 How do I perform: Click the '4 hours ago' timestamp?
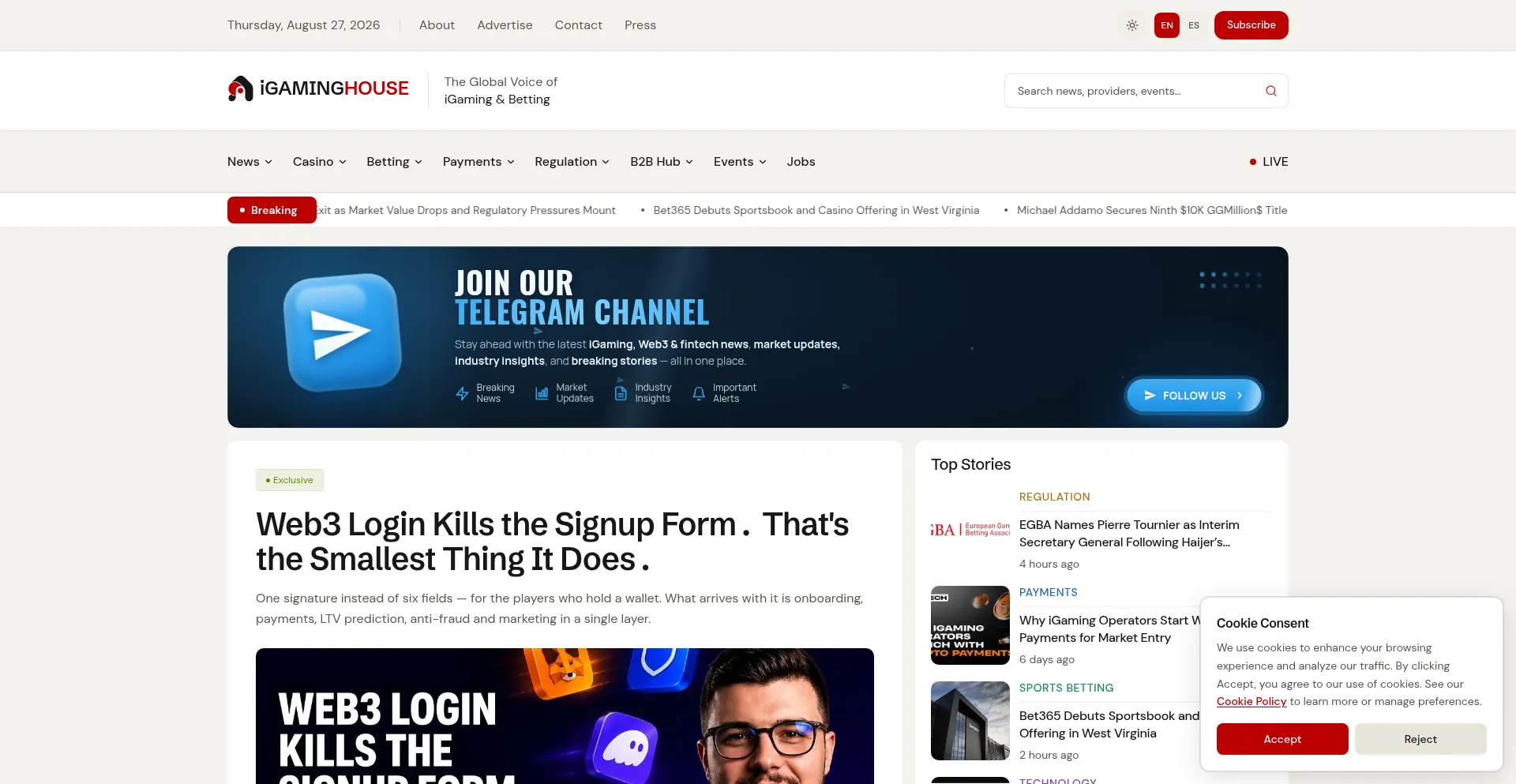pyautogui.click(x=1049, y=564)
